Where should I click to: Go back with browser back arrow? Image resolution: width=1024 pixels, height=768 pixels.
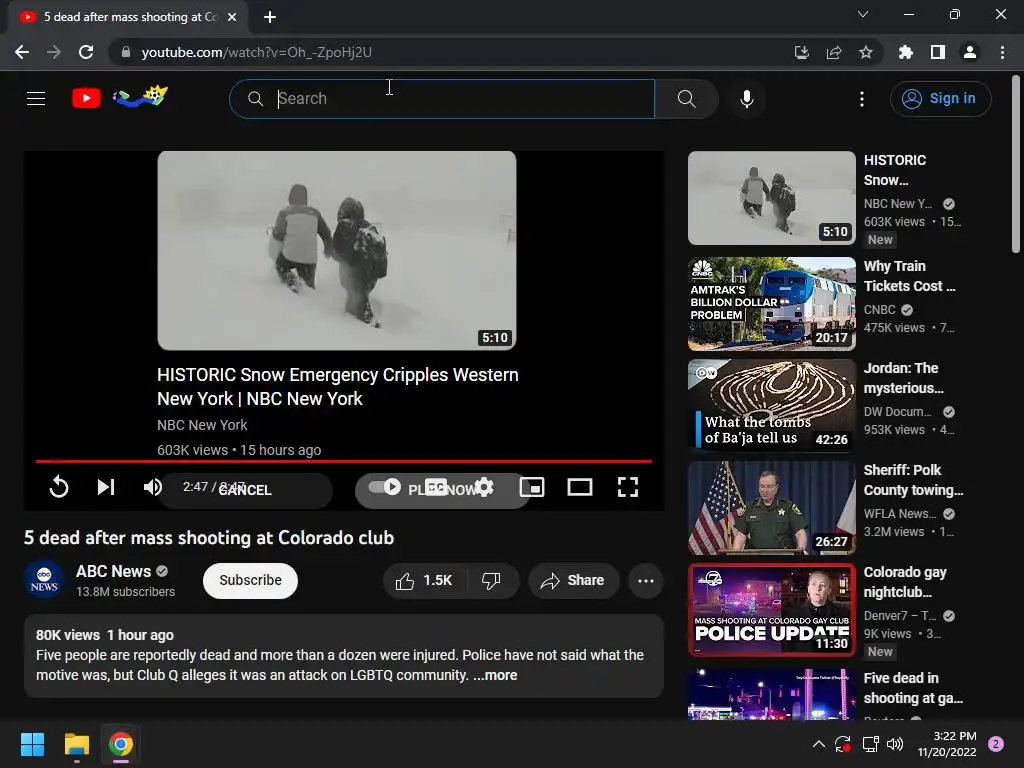22,52
